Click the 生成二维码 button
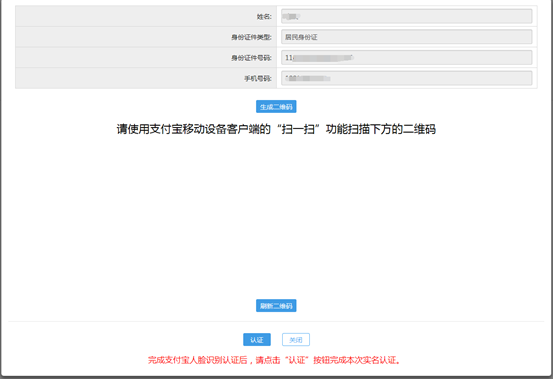Image resolution: width=553 pixels, height=379 pixels. 276,106
